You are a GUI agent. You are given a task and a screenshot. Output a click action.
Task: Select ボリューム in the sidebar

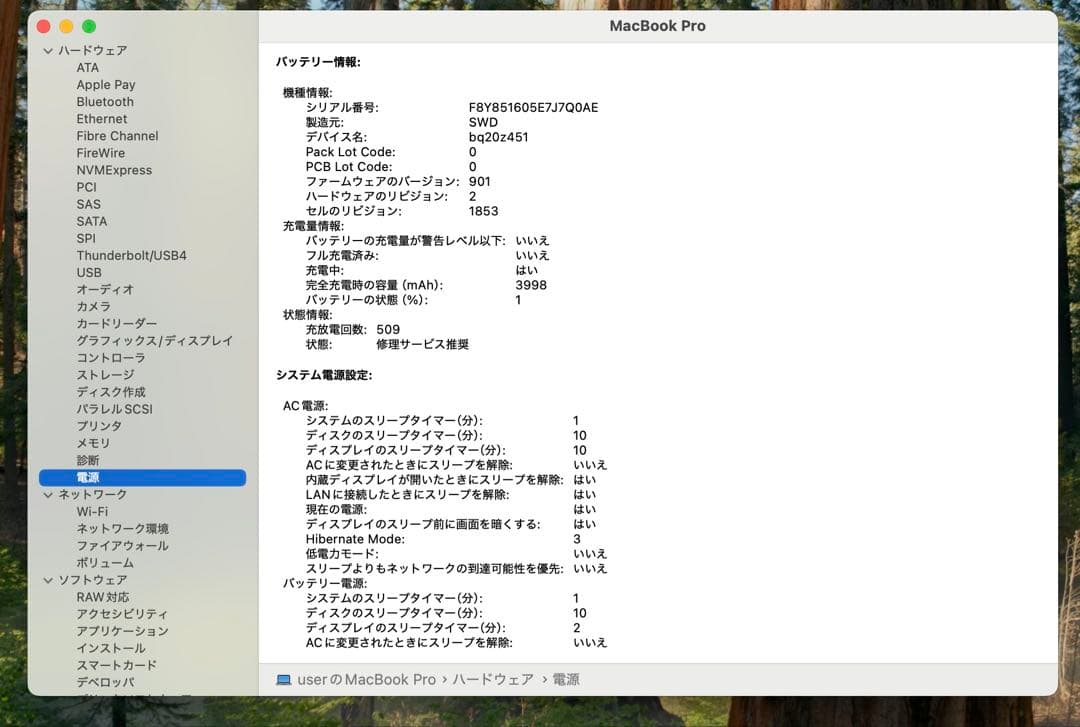point(105,563)
